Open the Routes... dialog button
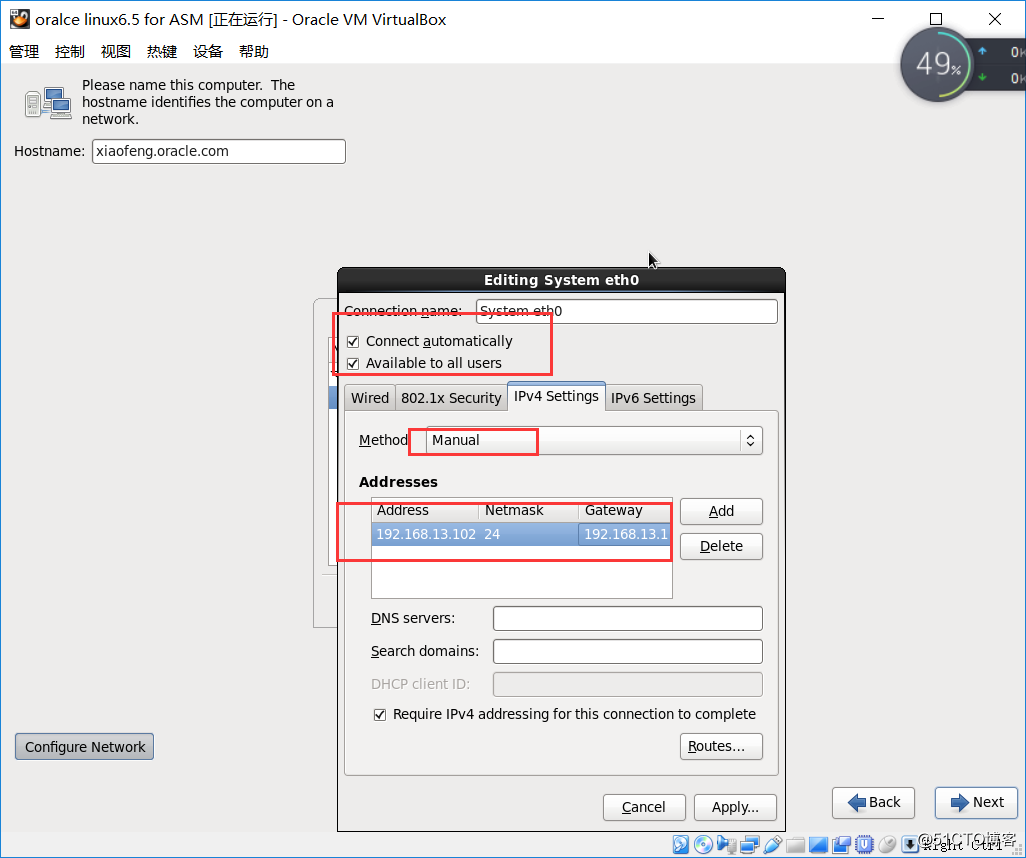The height and width of the screenshot is (858, 1026). point(721,746)
